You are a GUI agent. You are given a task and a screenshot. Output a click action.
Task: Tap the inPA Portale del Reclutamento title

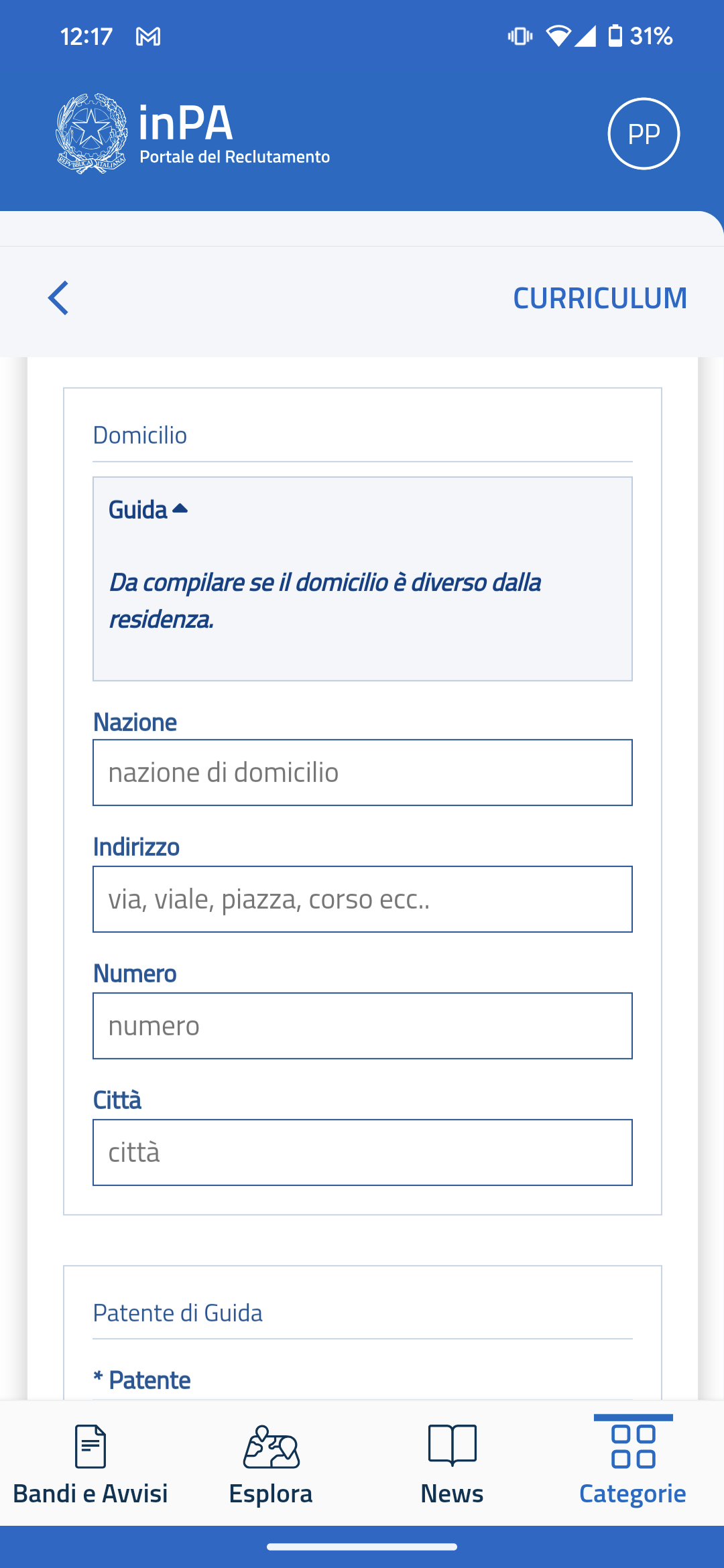tap(233, 133)
